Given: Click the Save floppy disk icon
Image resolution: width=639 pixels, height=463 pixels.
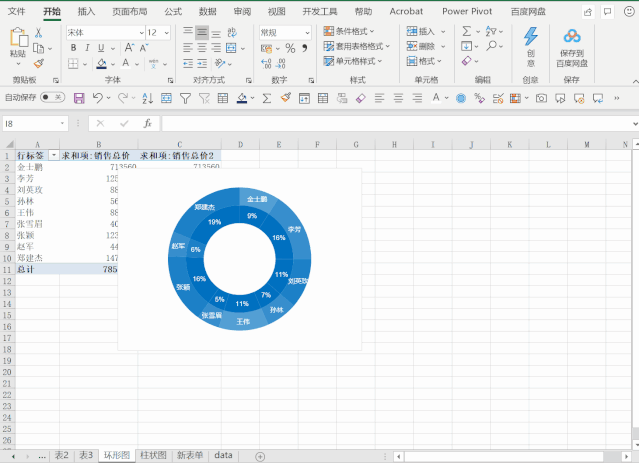Looking at the screenshot, I should [x=79, y=98].
